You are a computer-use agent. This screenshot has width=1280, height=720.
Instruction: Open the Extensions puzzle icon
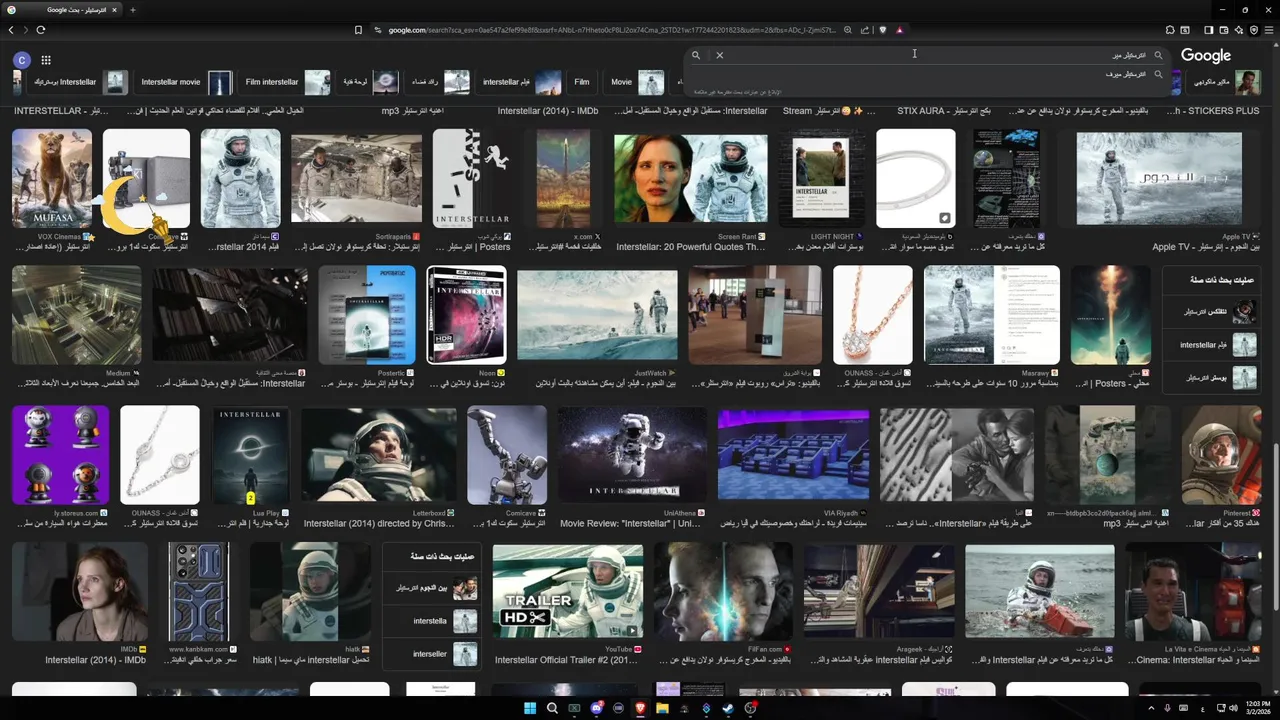click(1170, 30)
